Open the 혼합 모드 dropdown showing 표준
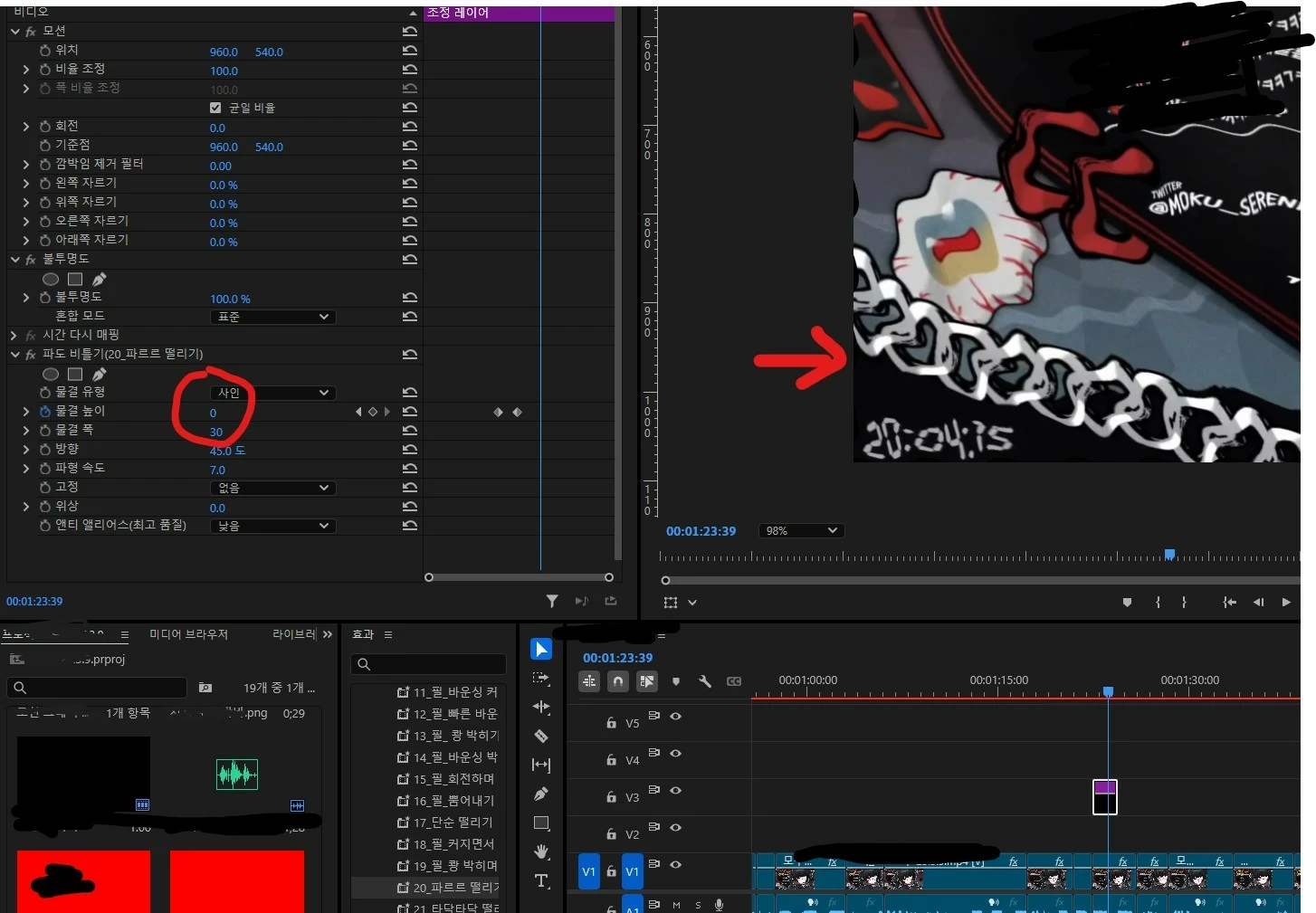The image size is (1316, 913). [272, 317]
